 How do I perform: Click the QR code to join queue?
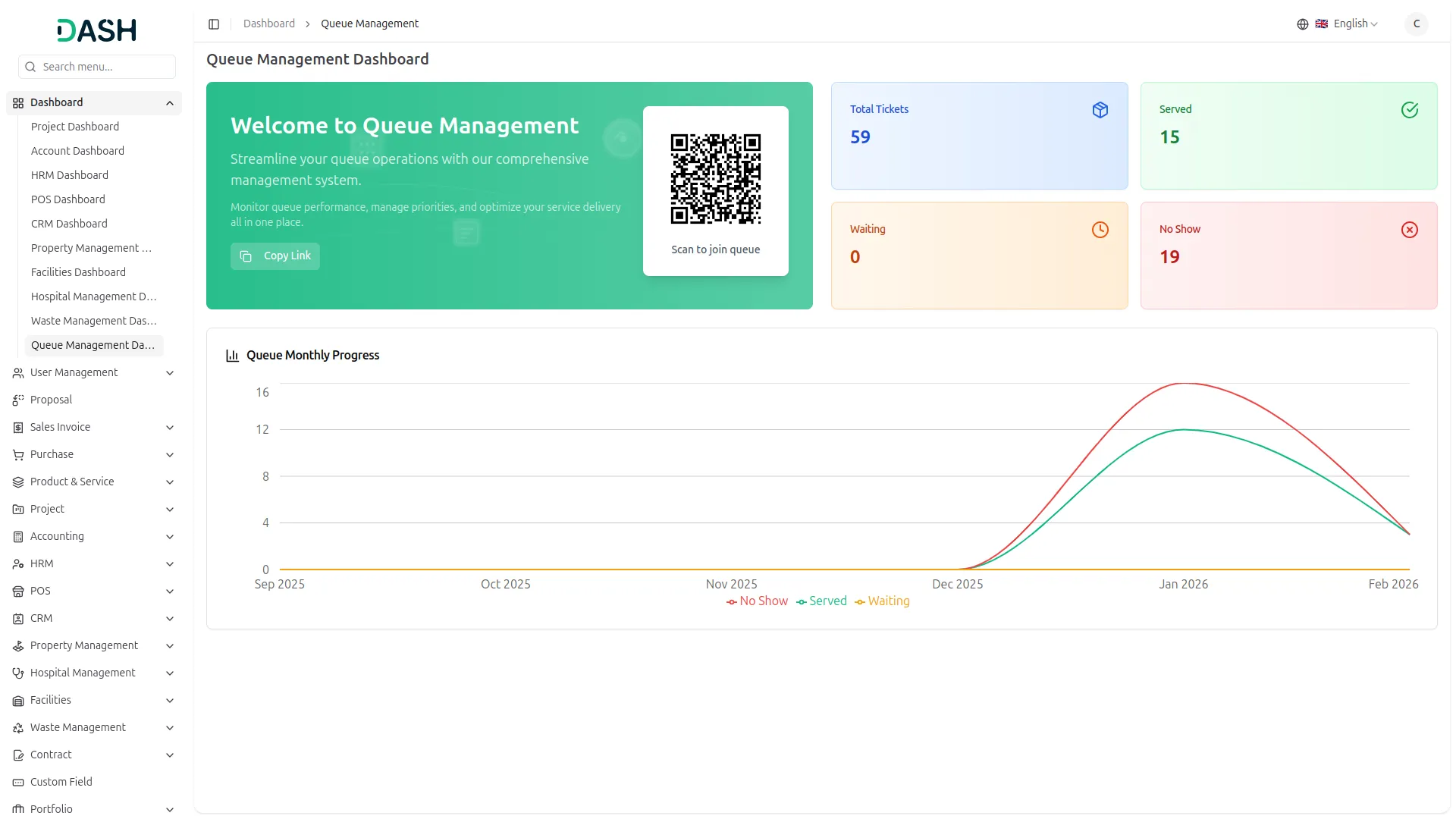(x=715, y=179)
